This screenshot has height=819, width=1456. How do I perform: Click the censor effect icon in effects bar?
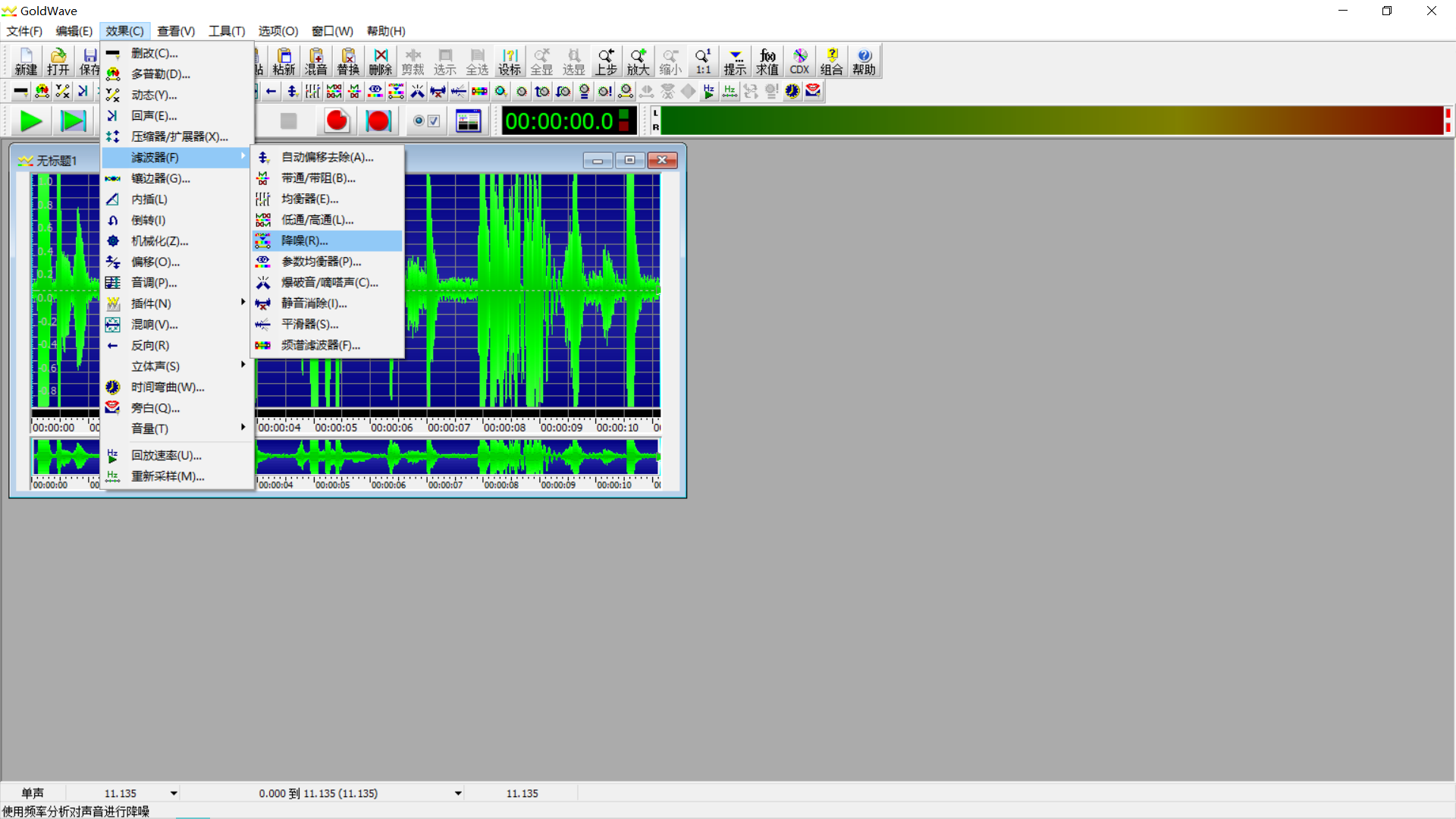tap(21, 91)
